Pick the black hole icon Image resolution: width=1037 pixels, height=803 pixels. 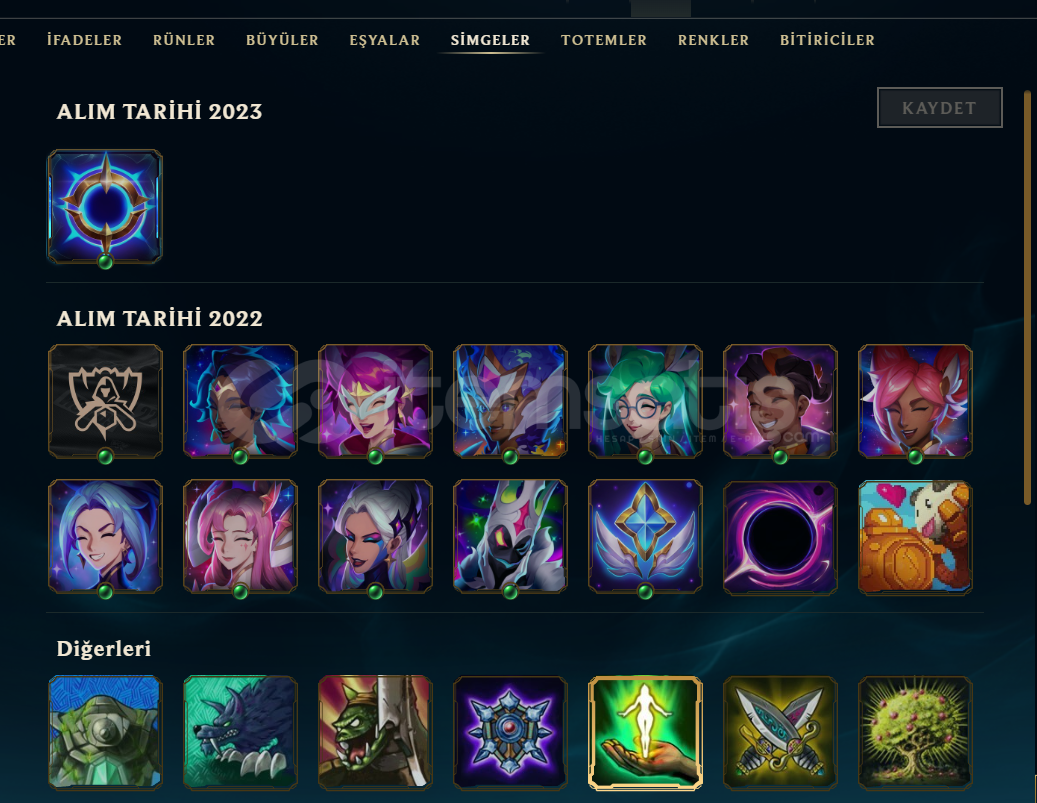780,536
